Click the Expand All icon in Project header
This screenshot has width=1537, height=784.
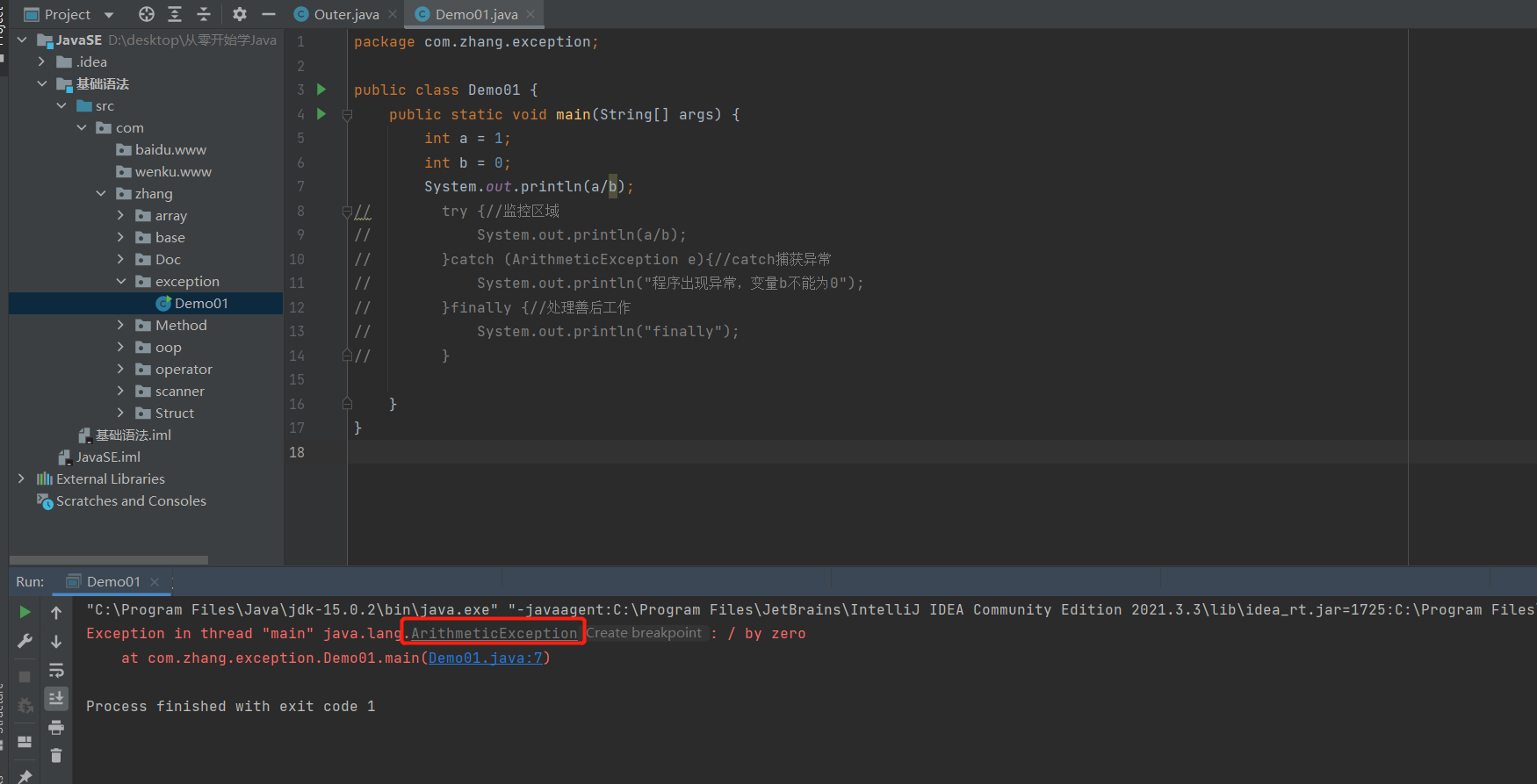coord(175,14)
